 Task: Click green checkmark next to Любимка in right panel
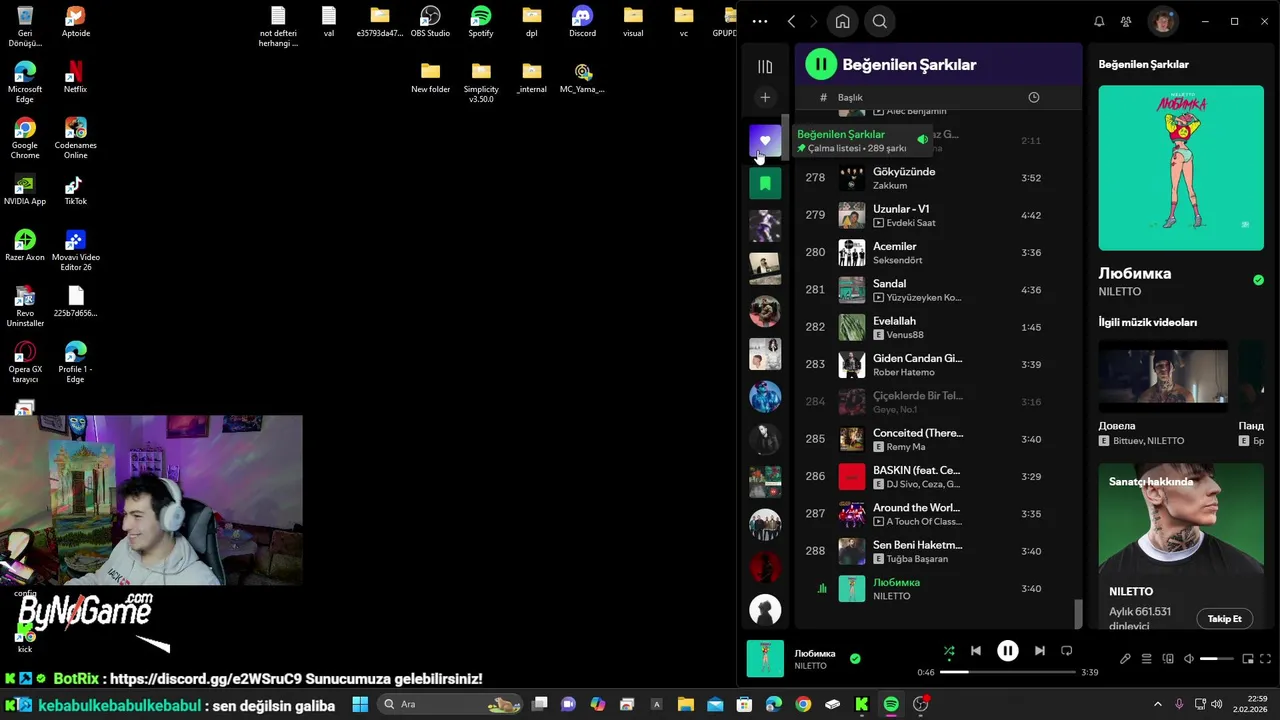pyautogui.click(x=1258, y=280)
